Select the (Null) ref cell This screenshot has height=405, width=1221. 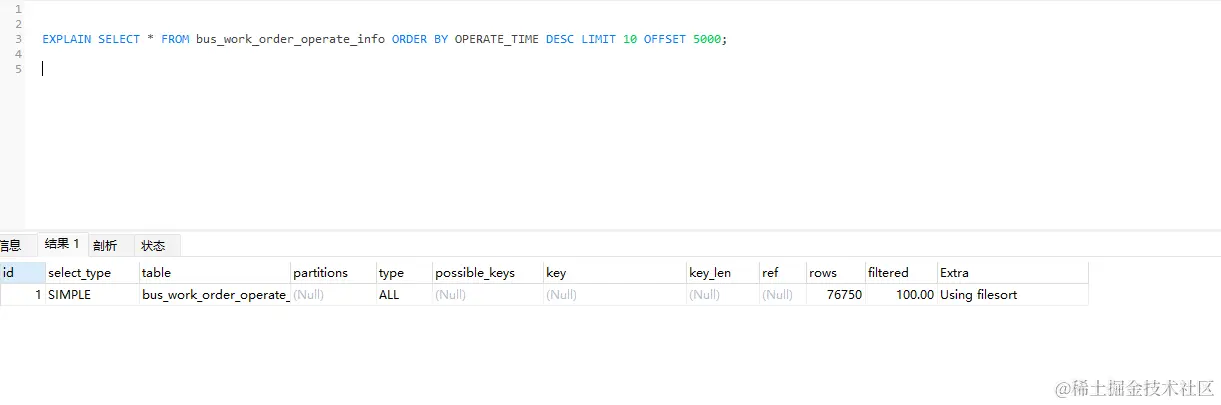click(782, 295)
